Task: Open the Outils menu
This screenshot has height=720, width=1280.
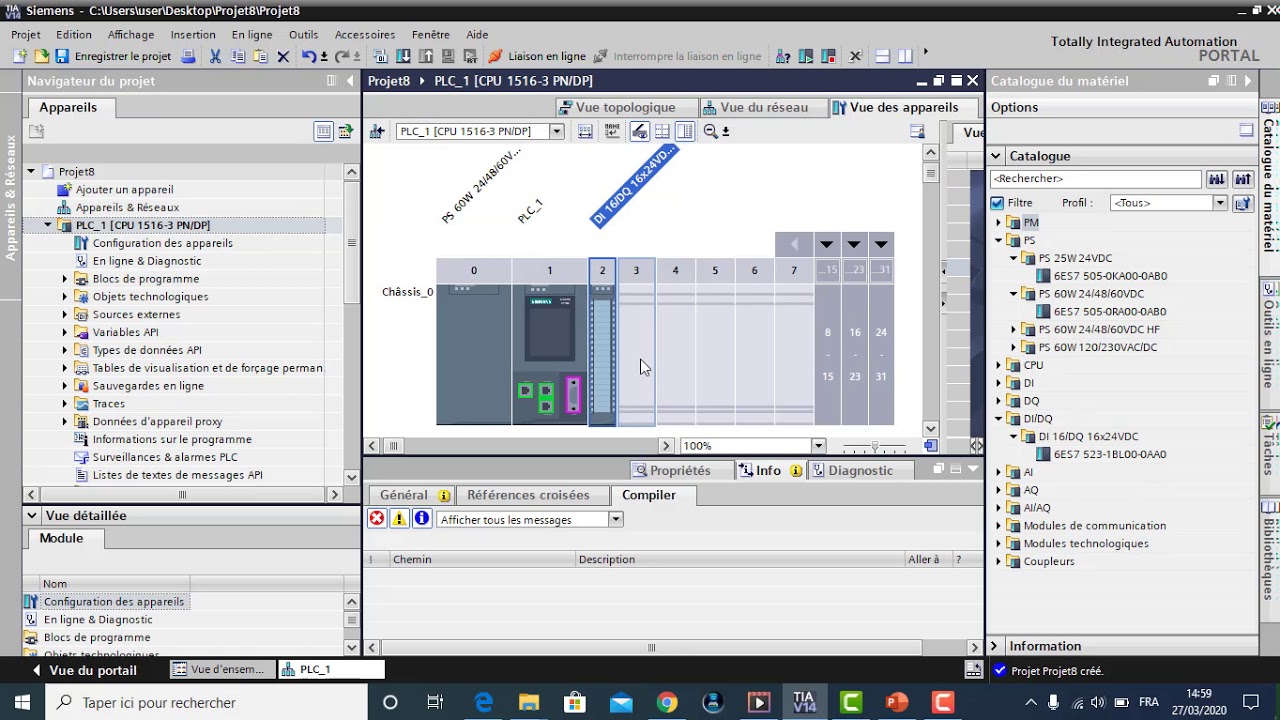Action: point(303,34)
